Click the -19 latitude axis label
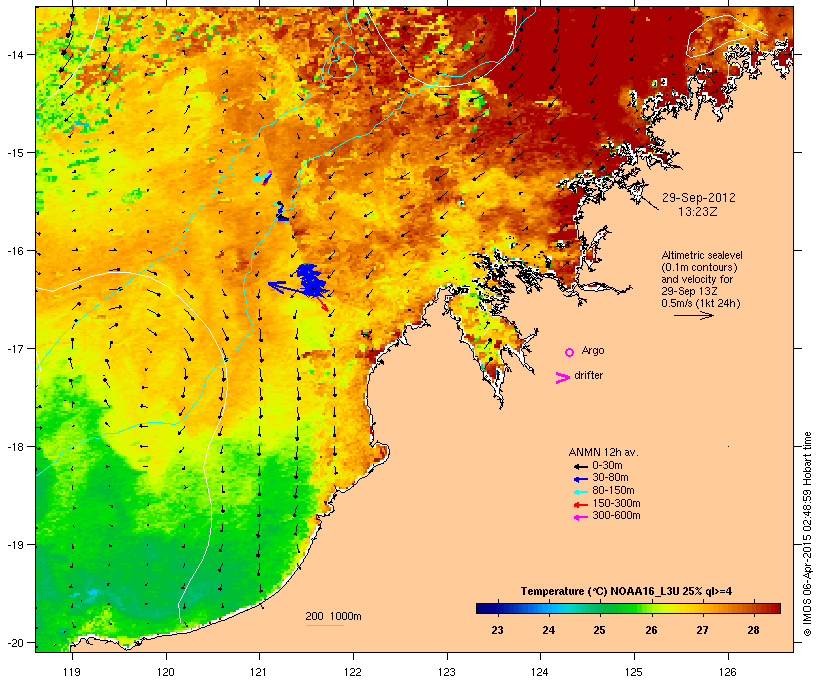 point(14,545)
